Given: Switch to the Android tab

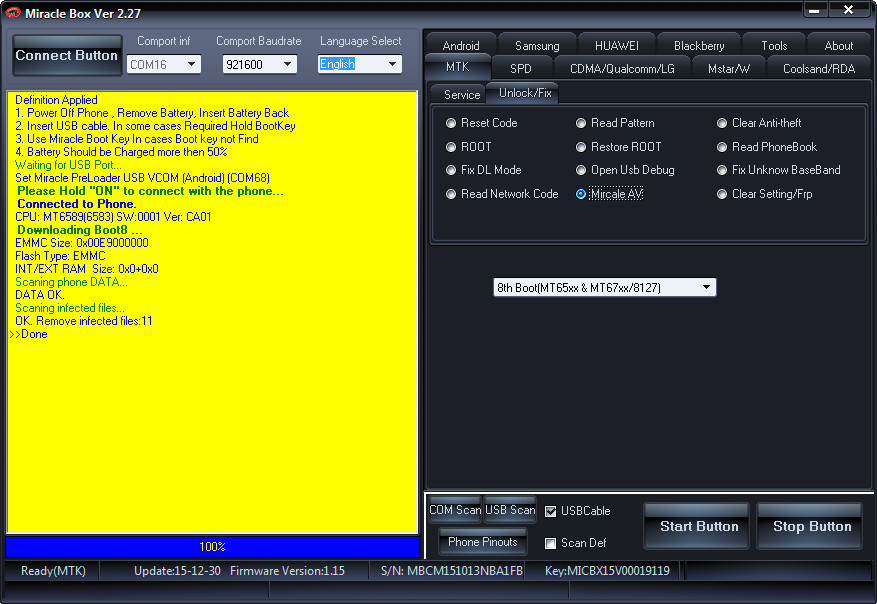Looking at the screenshot, I should click(461, 45).
